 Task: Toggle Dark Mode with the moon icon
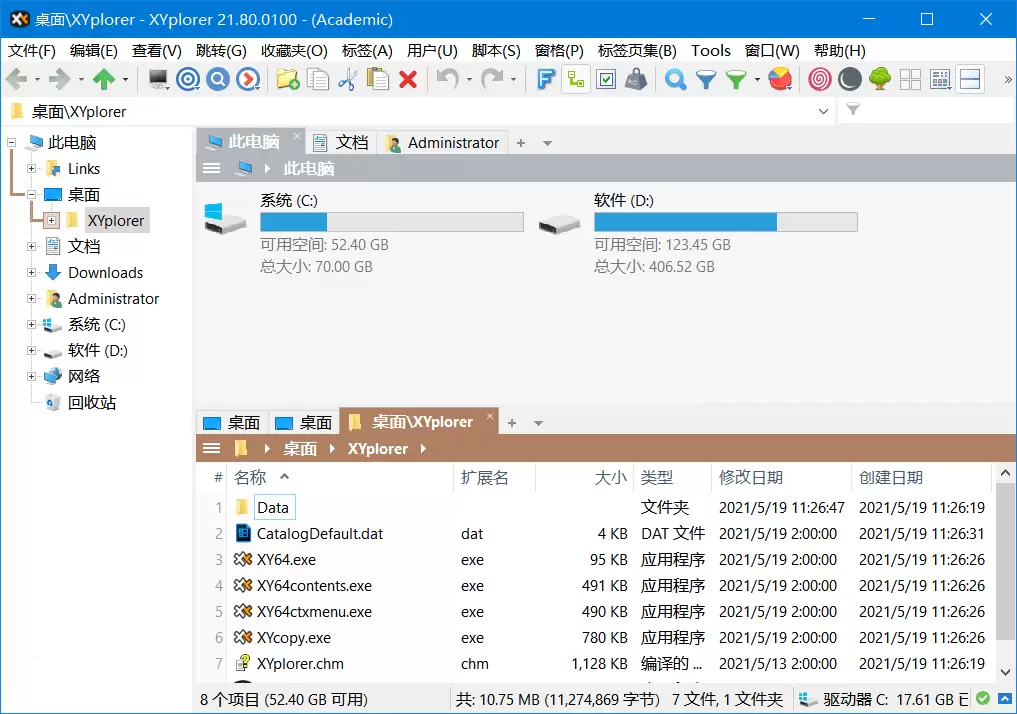point(849,78)
